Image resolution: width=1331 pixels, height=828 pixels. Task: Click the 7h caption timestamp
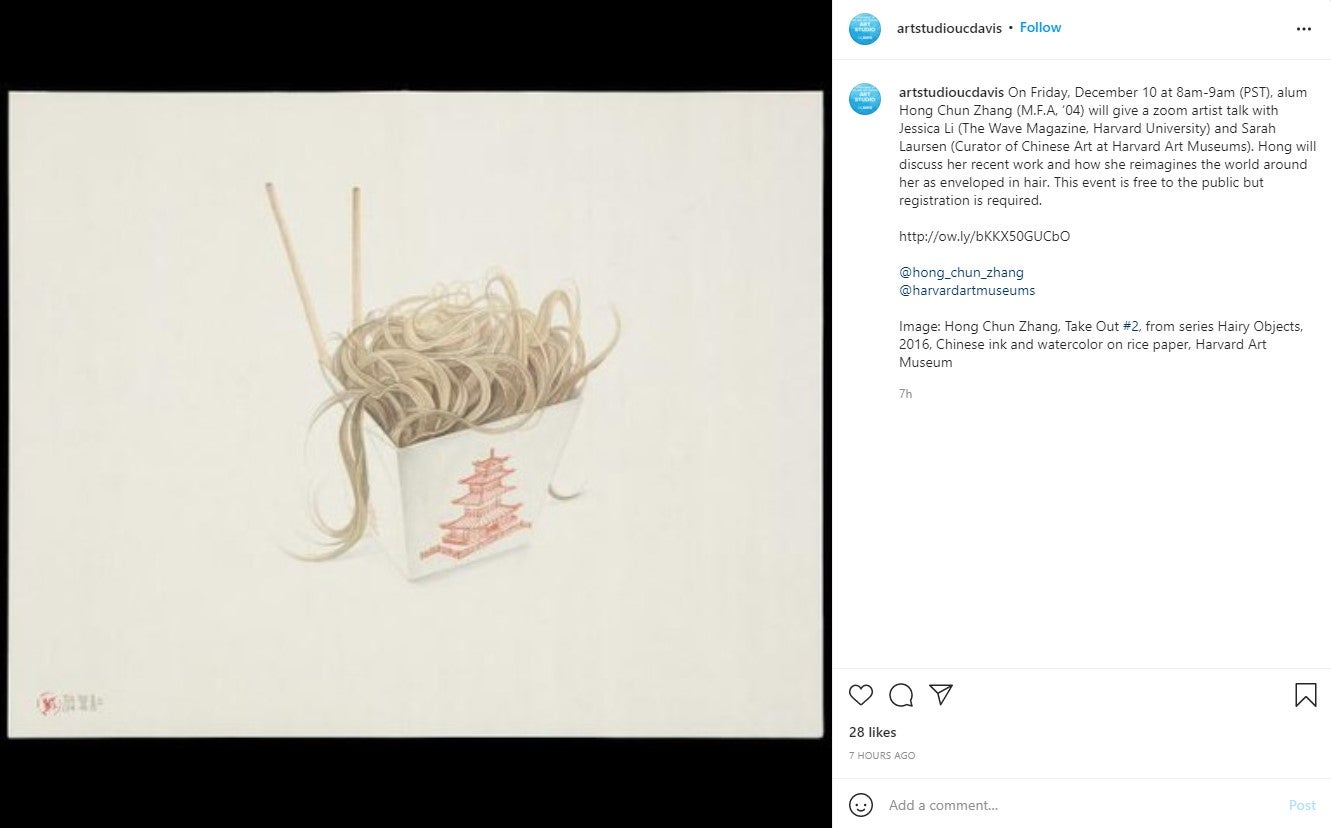[905, 394]
